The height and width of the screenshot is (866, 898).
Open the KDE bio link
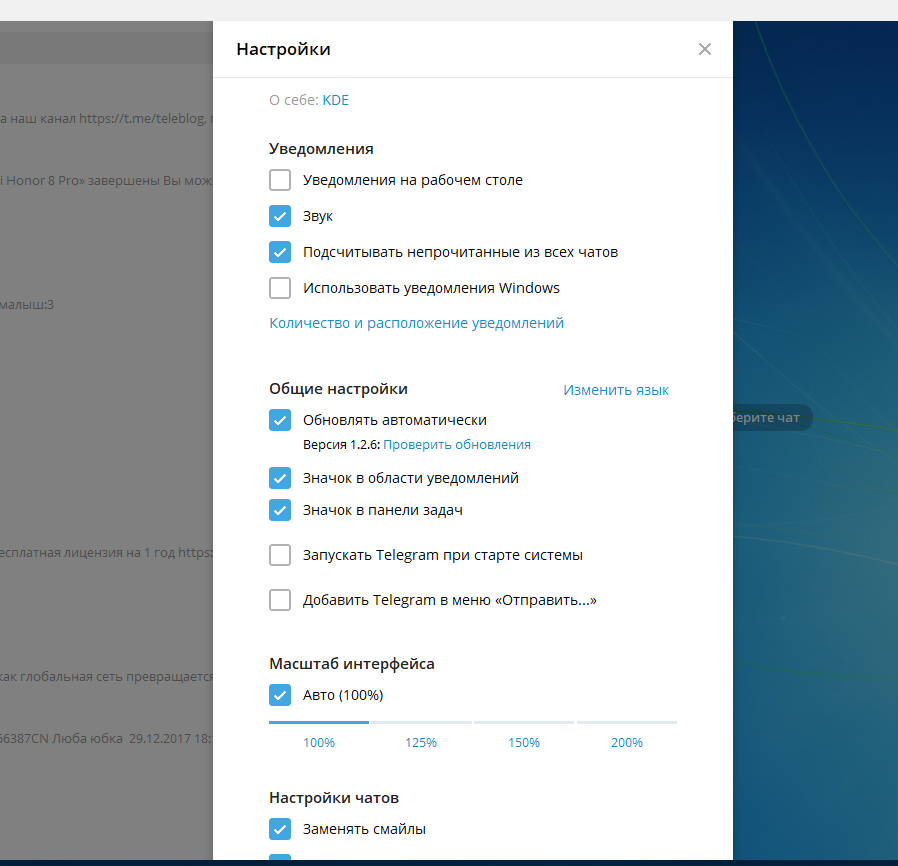pyautogui.click(x=336, y=100)
